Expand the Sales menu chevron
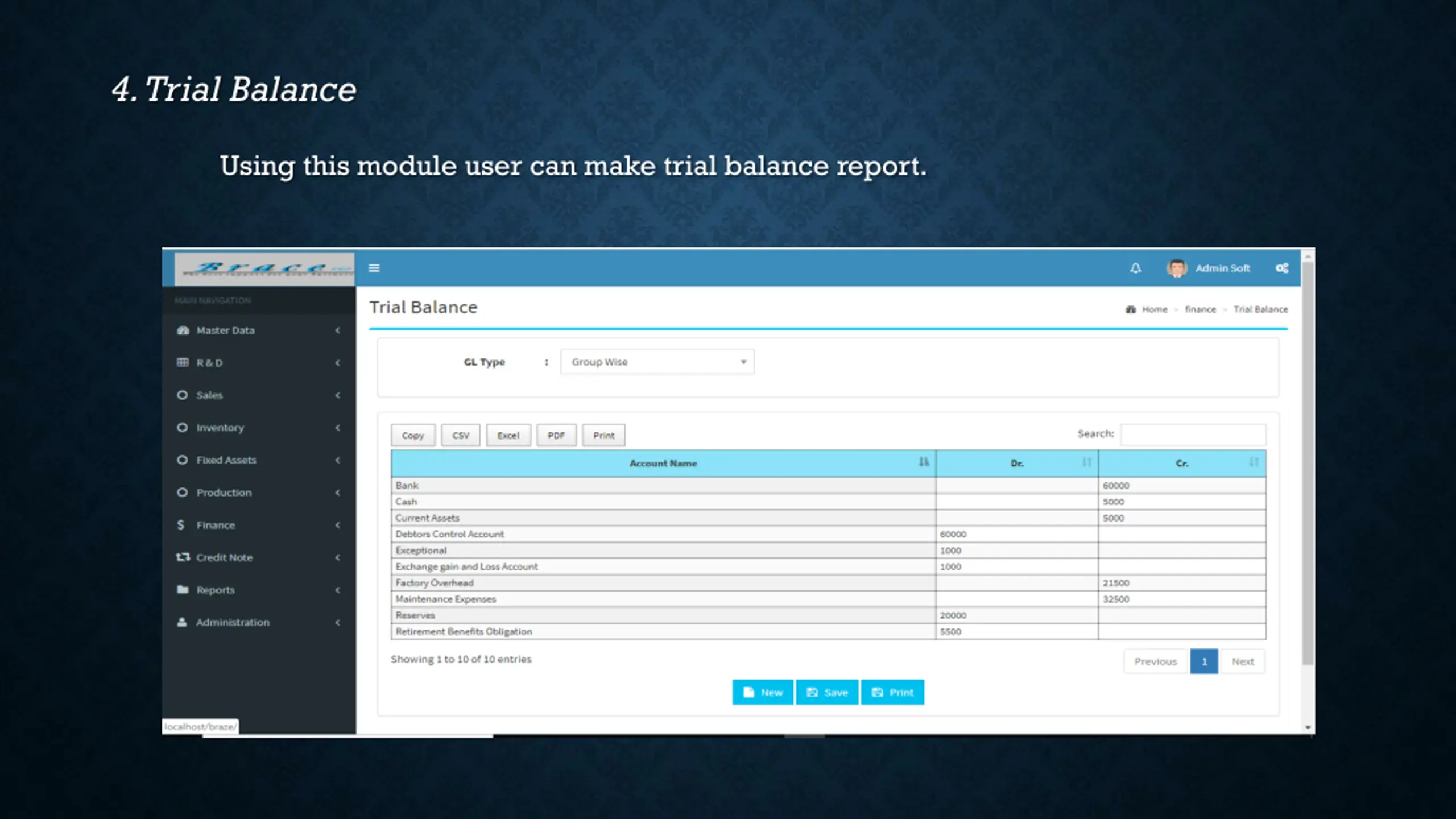This screenshot has height=819, width=1456. pos(338,395)
